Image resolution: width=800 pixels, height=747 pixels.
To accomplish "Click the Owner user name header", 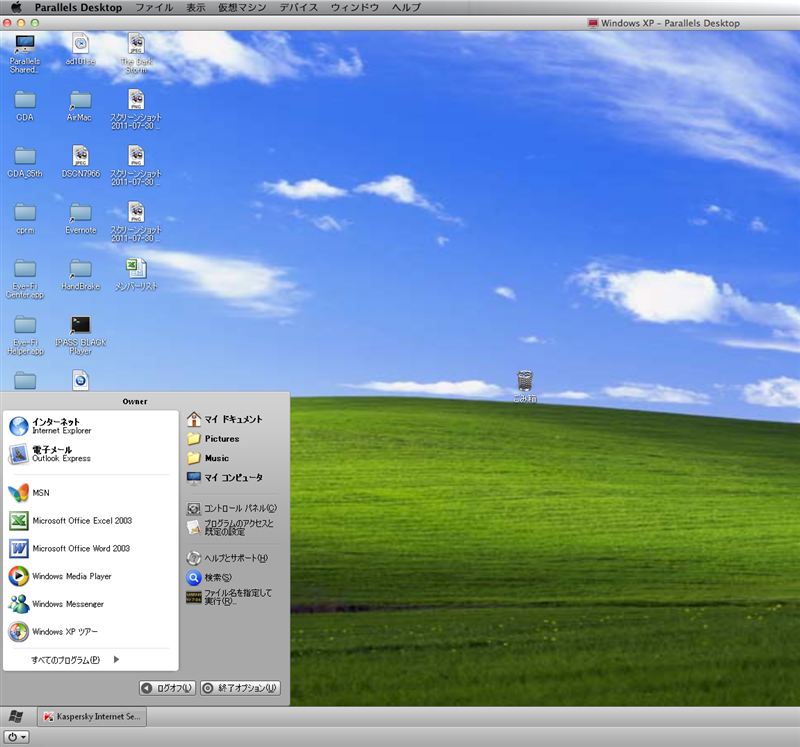I will click(135, 402).
